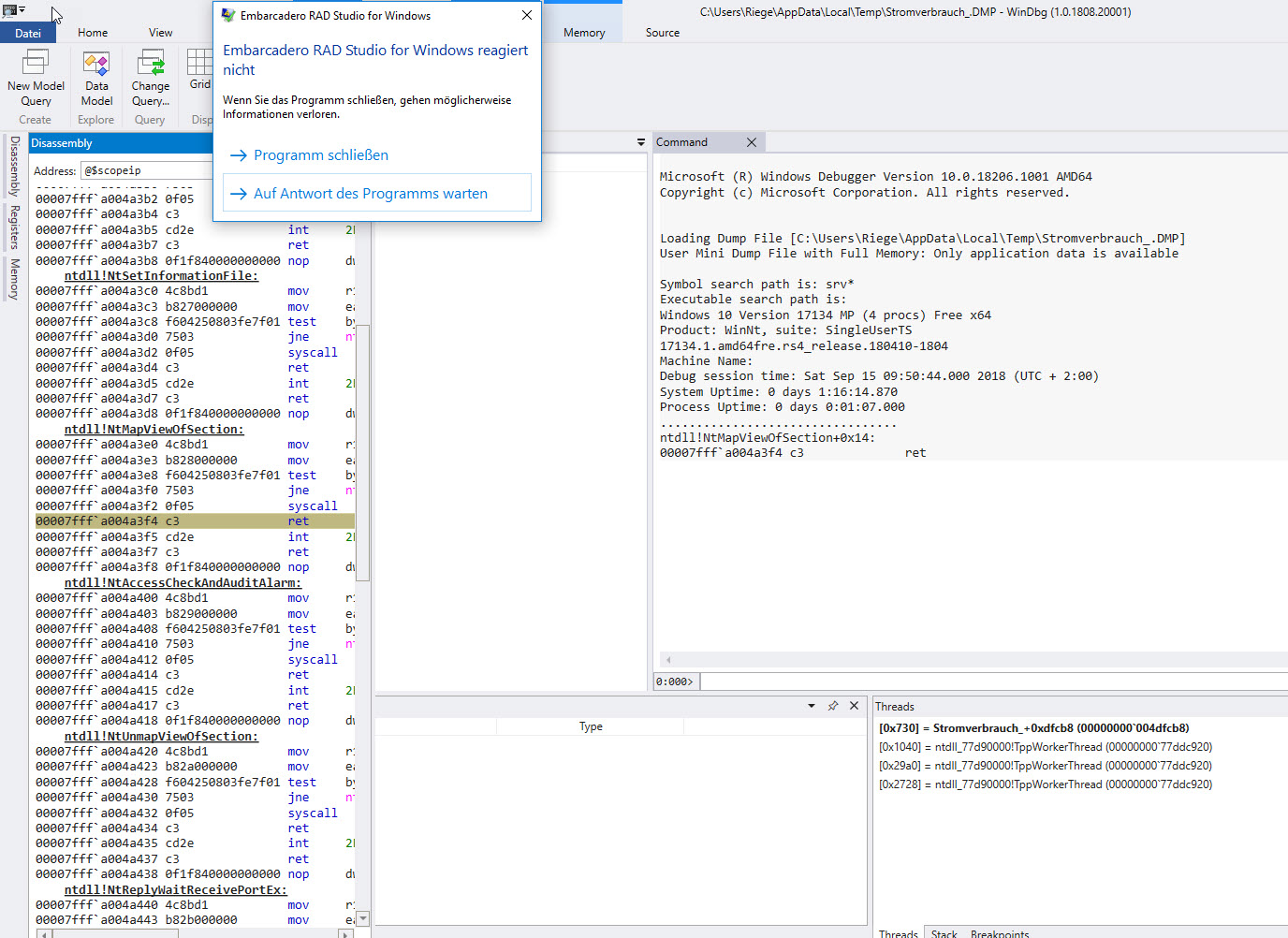This screenshot has height=938, width=1288.
Task: Open the bottom panel options dropdown arrow
Action: tap(811, 706)
